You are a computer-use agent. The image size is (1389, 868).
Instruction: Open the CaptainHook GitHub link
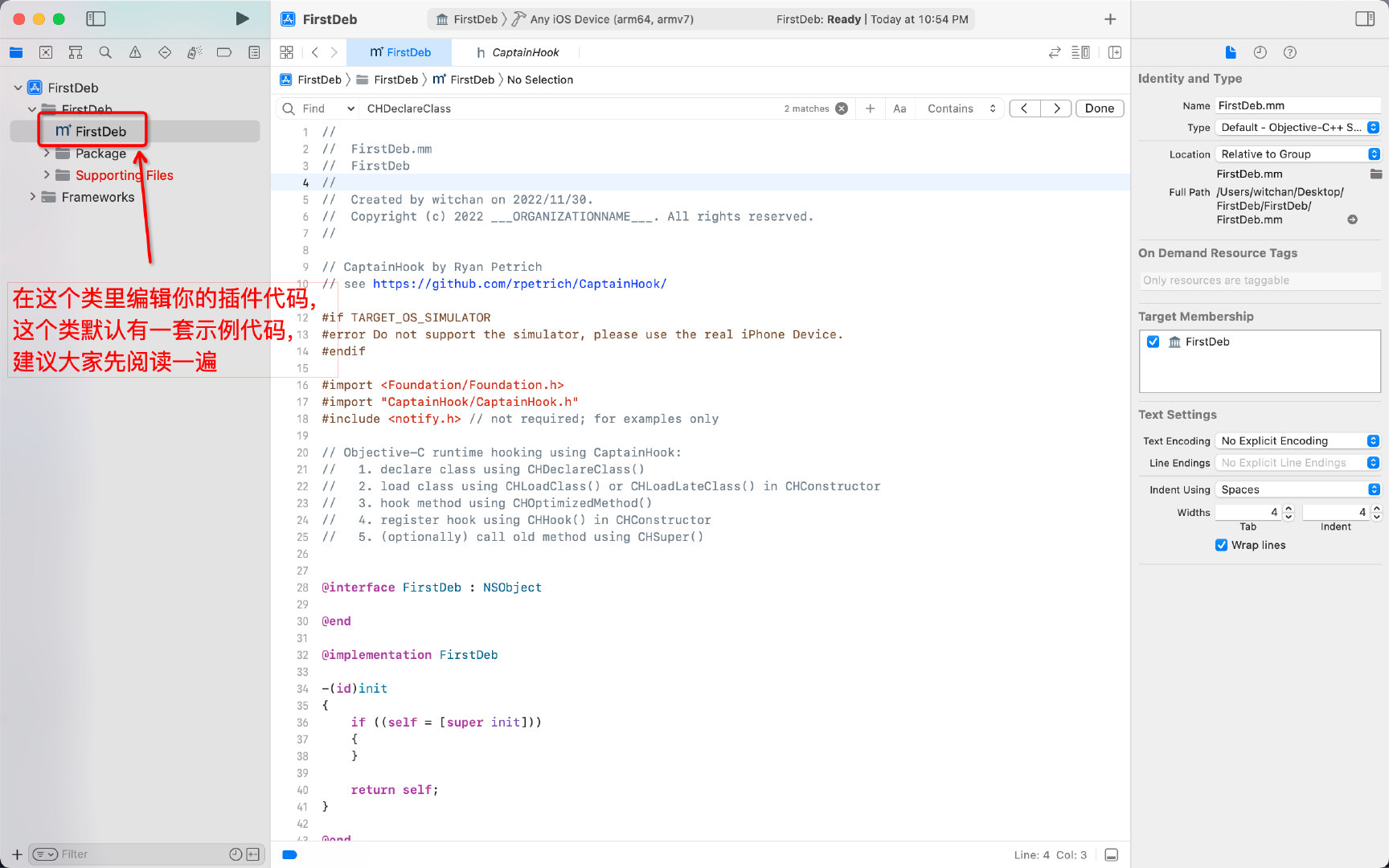point(519,284)
